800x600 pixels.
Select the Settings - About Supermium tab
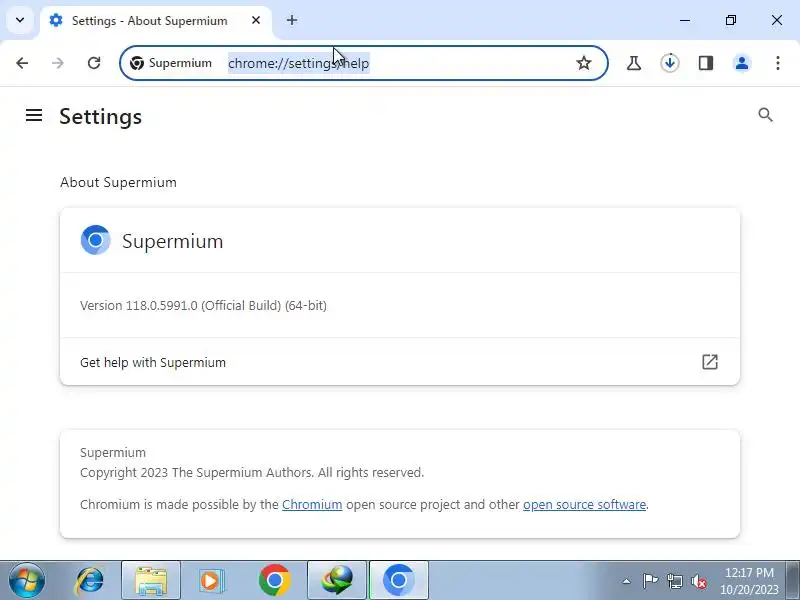point(156,21)
